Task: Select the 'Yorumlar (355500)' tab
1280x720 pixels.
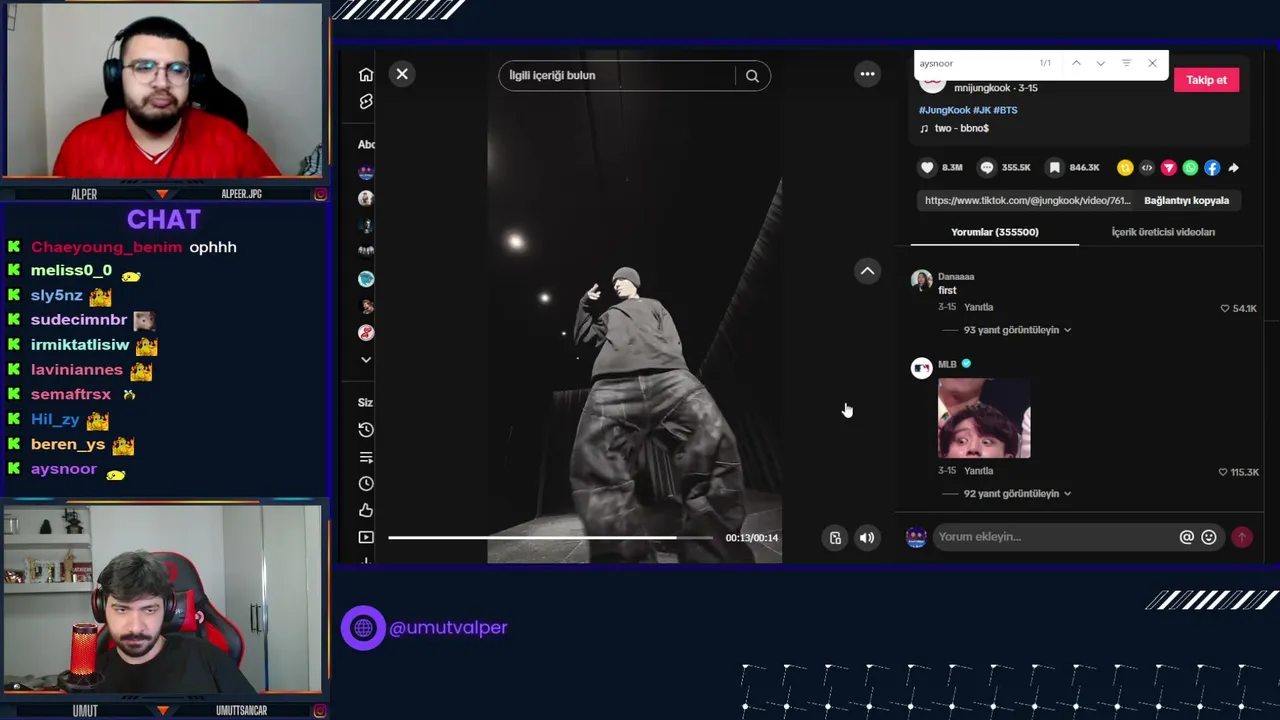Action: pyautogui.click(x=994, y=232)
